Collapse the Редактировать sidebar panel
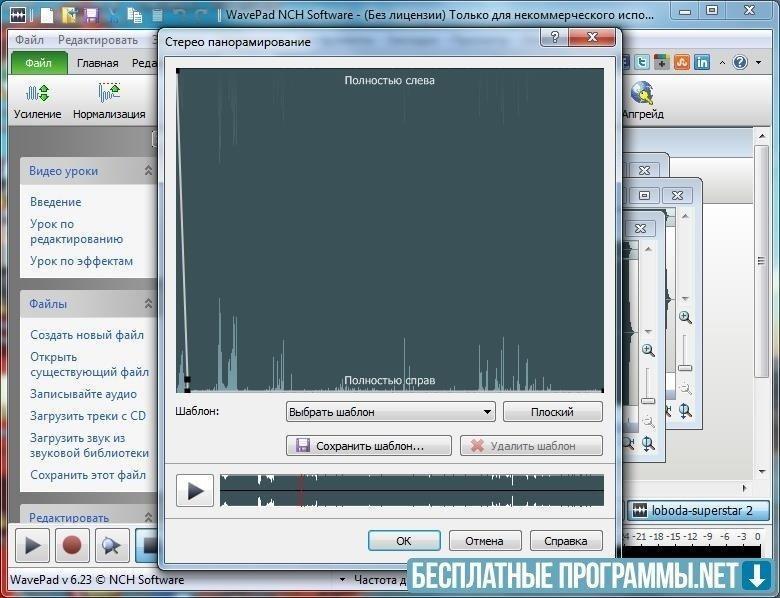This screenshot has height=598, width=780. click(x=148, y=517)
